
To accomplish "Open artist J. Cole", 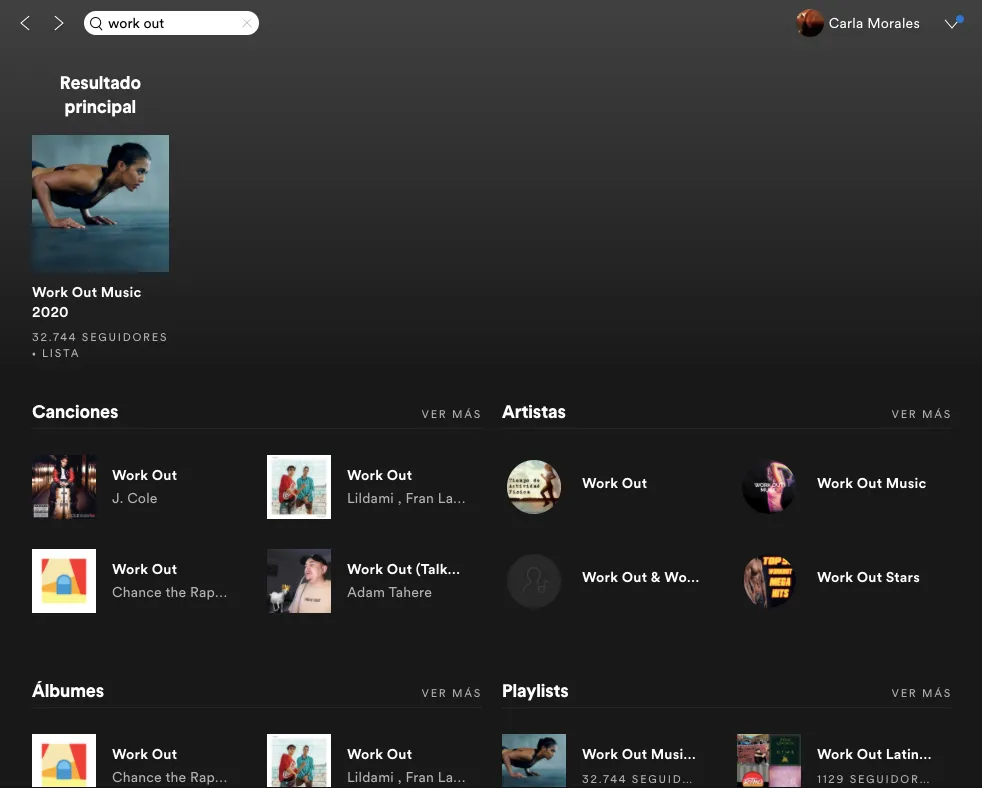I will 135,498.
